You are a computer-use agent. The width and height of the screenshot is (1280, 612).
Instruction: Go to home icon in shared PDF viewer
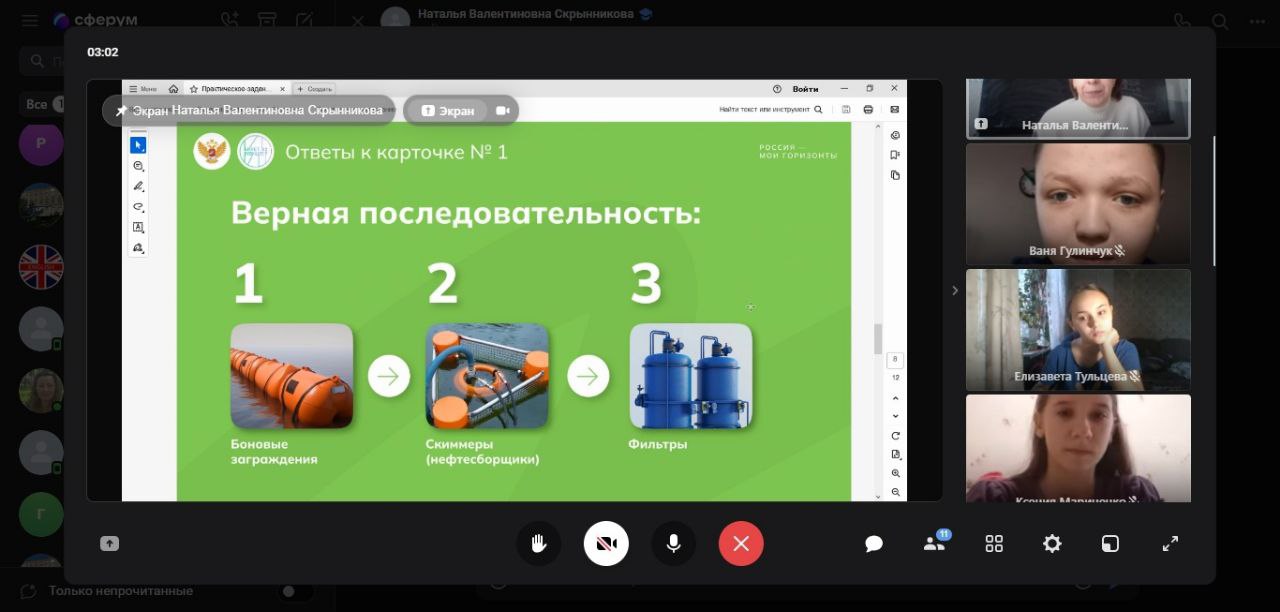tap(173, 89)
